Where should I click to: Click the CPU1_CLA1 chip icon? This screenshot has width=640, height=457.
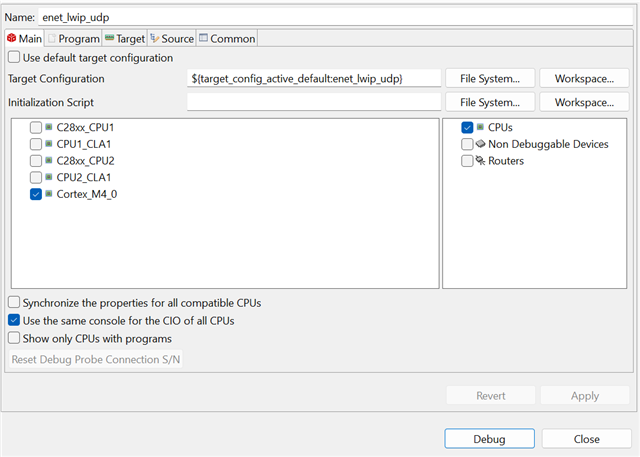pos(50,144)
